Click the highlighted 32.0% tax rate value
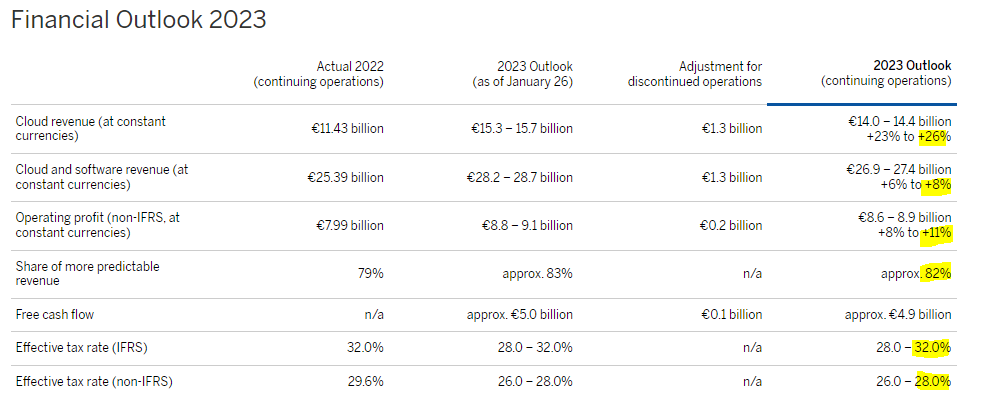This screenshot has width=1005, height=398. (933, 348)
